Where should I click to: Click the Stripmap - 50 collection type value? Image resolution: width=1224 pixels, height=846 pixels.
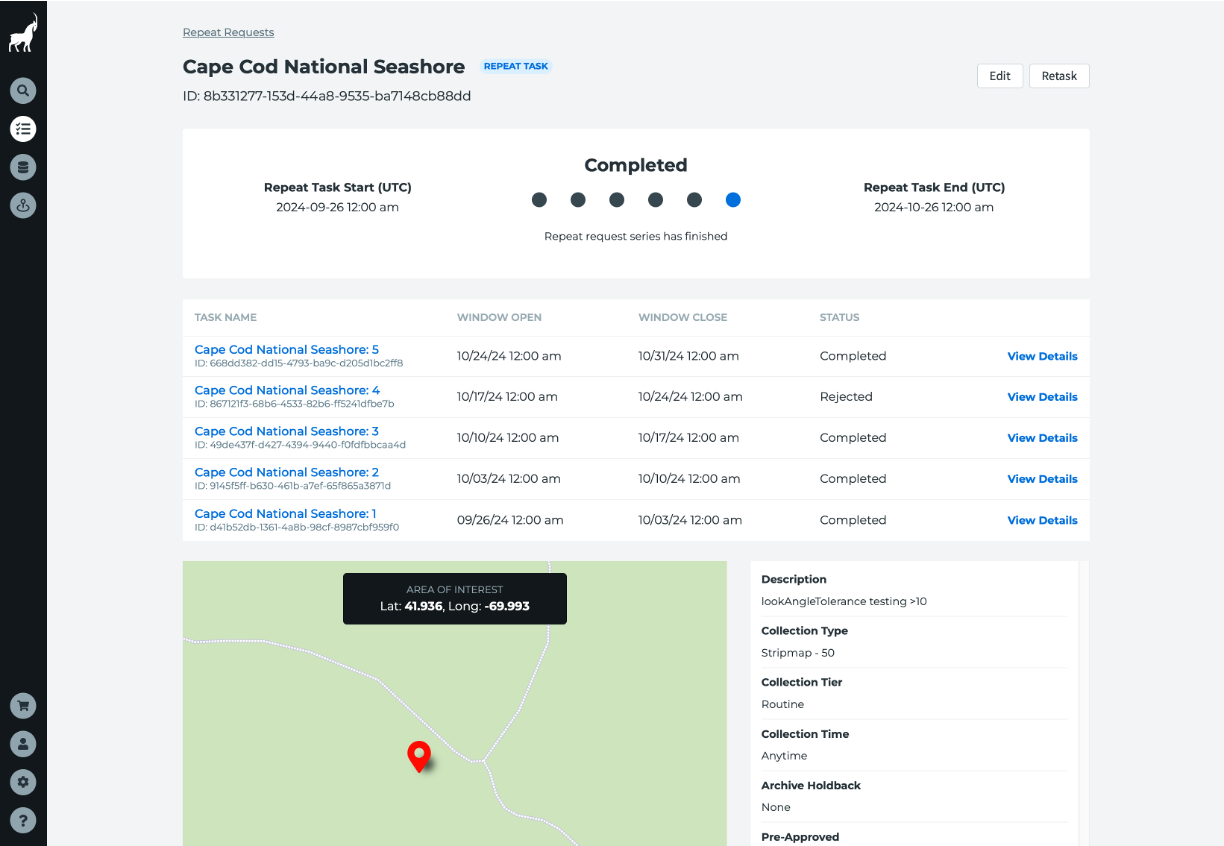click(798, 653)
